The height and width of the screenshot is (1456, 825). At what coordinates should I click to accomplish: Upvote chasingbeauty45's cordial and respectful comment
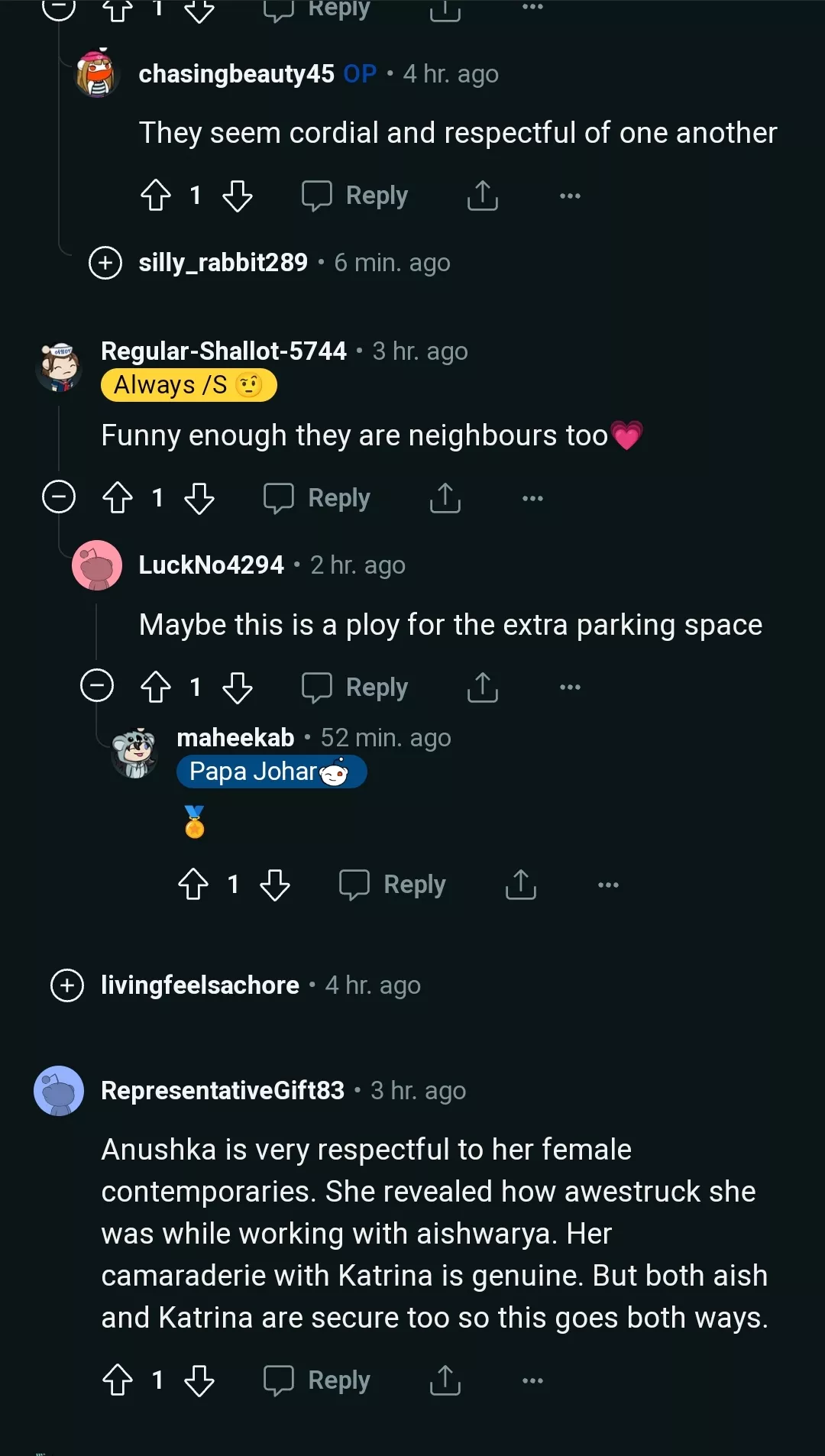pos(156,196)
